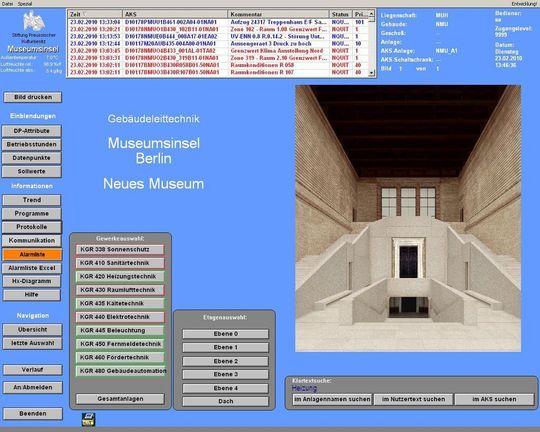
Task: Select KGR 445 Beleuchtung
Action: (x=120, y=330)
